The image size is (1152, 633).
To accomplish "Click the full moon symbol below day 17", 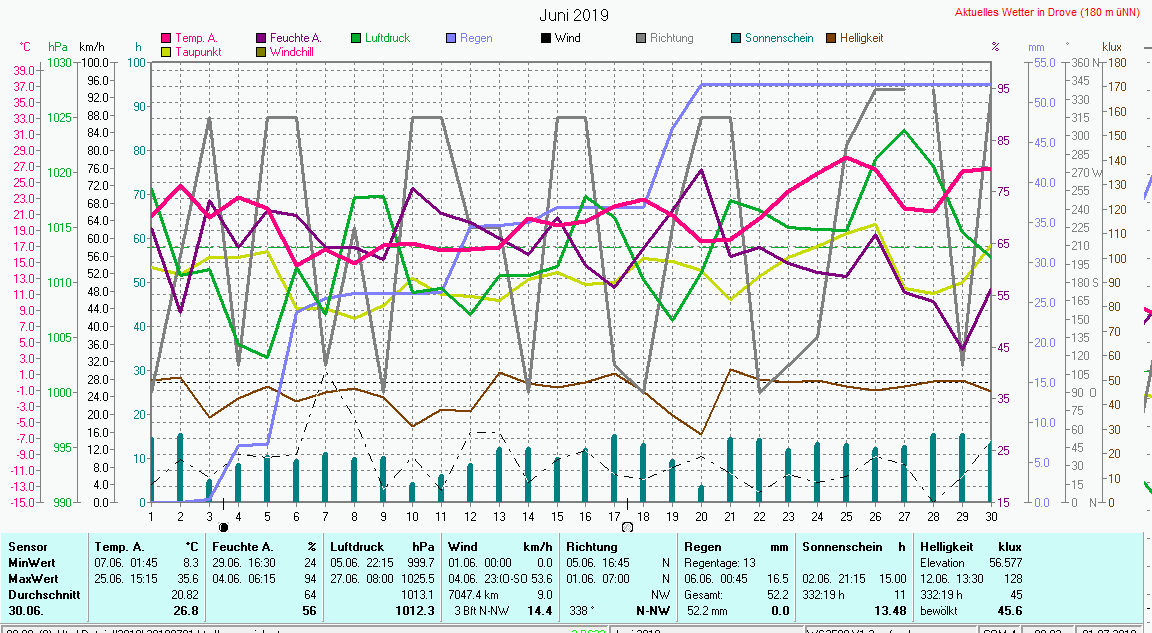I will coord(627,527).
